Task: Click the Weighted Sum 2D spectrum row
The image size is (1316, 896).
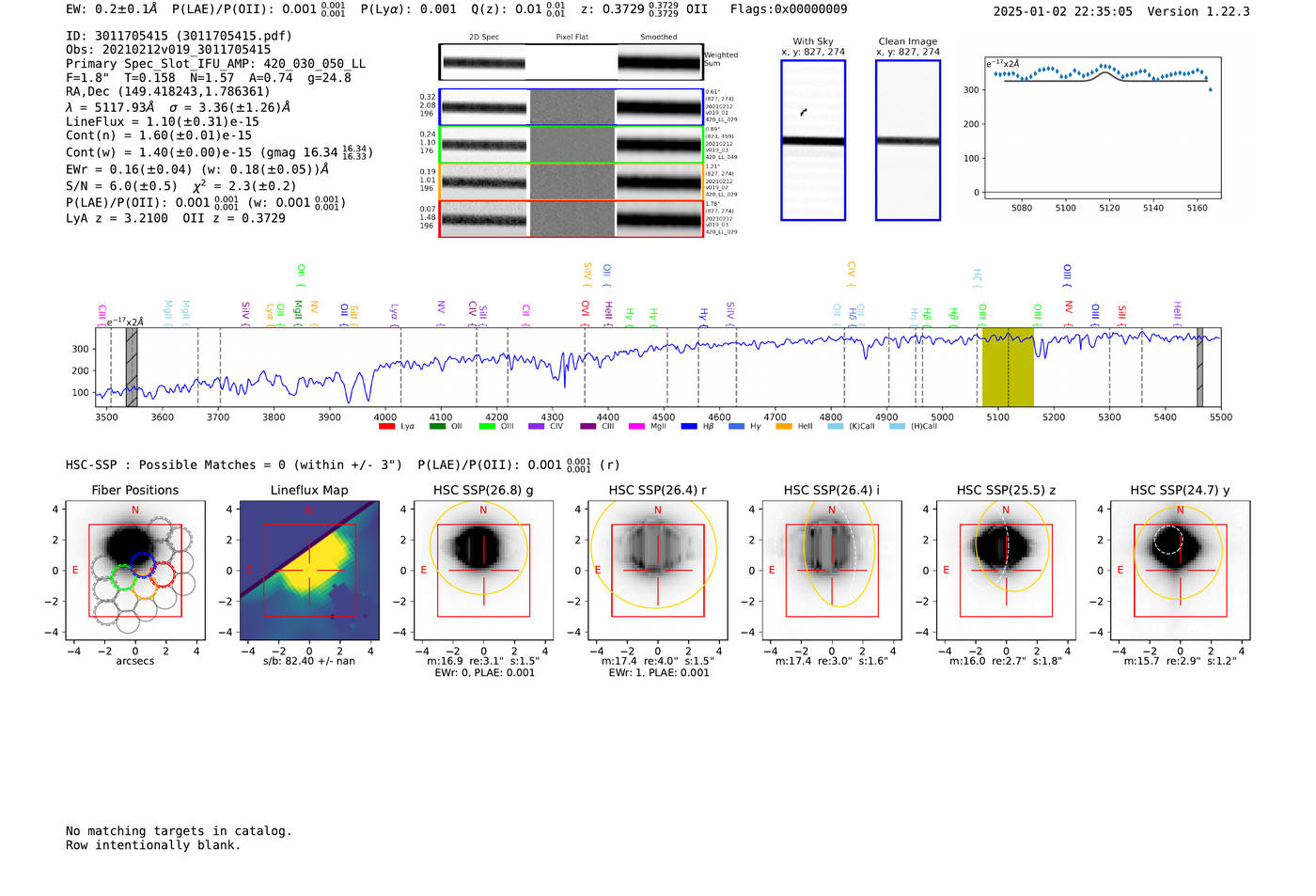Action: (x=572, y=62)
